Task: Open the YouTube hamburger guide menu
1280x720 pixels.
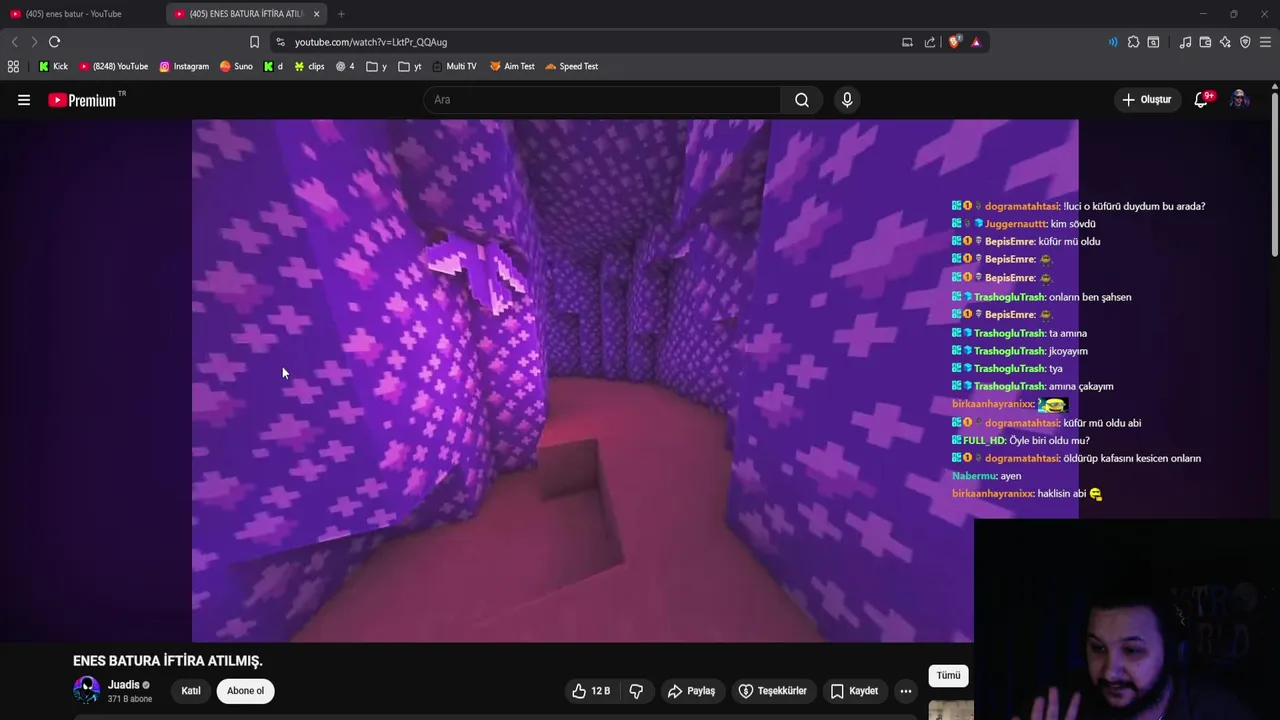Action: [24, 100]
